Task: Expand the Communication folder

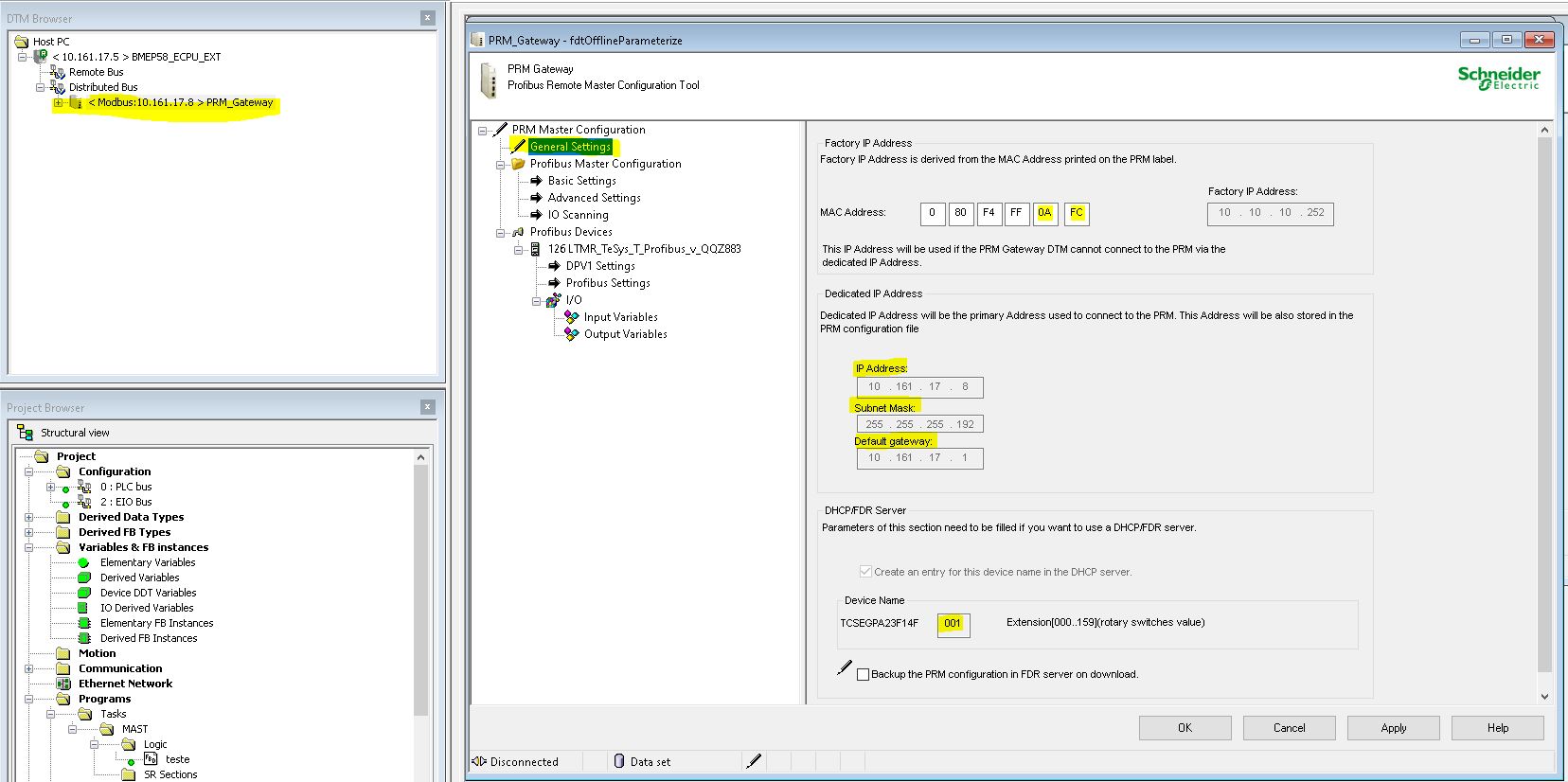Action: click(x=28, y=668)
